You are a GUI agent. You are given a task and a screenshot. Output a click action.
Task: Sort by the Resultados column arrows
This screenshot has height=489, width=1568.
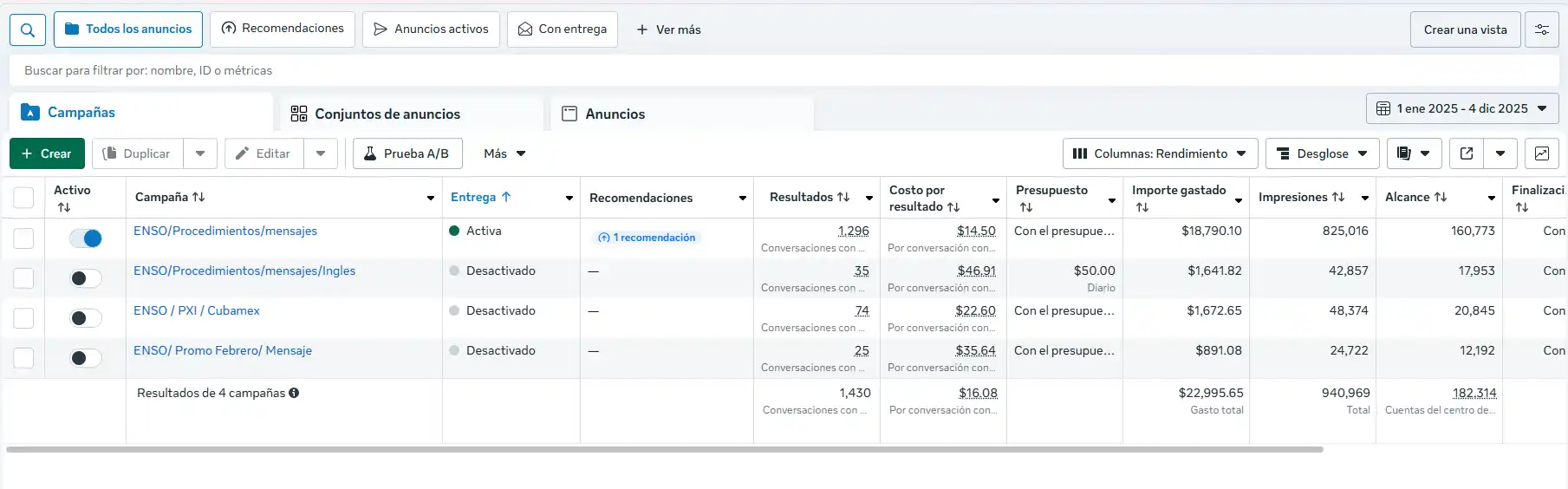(843, 197)
